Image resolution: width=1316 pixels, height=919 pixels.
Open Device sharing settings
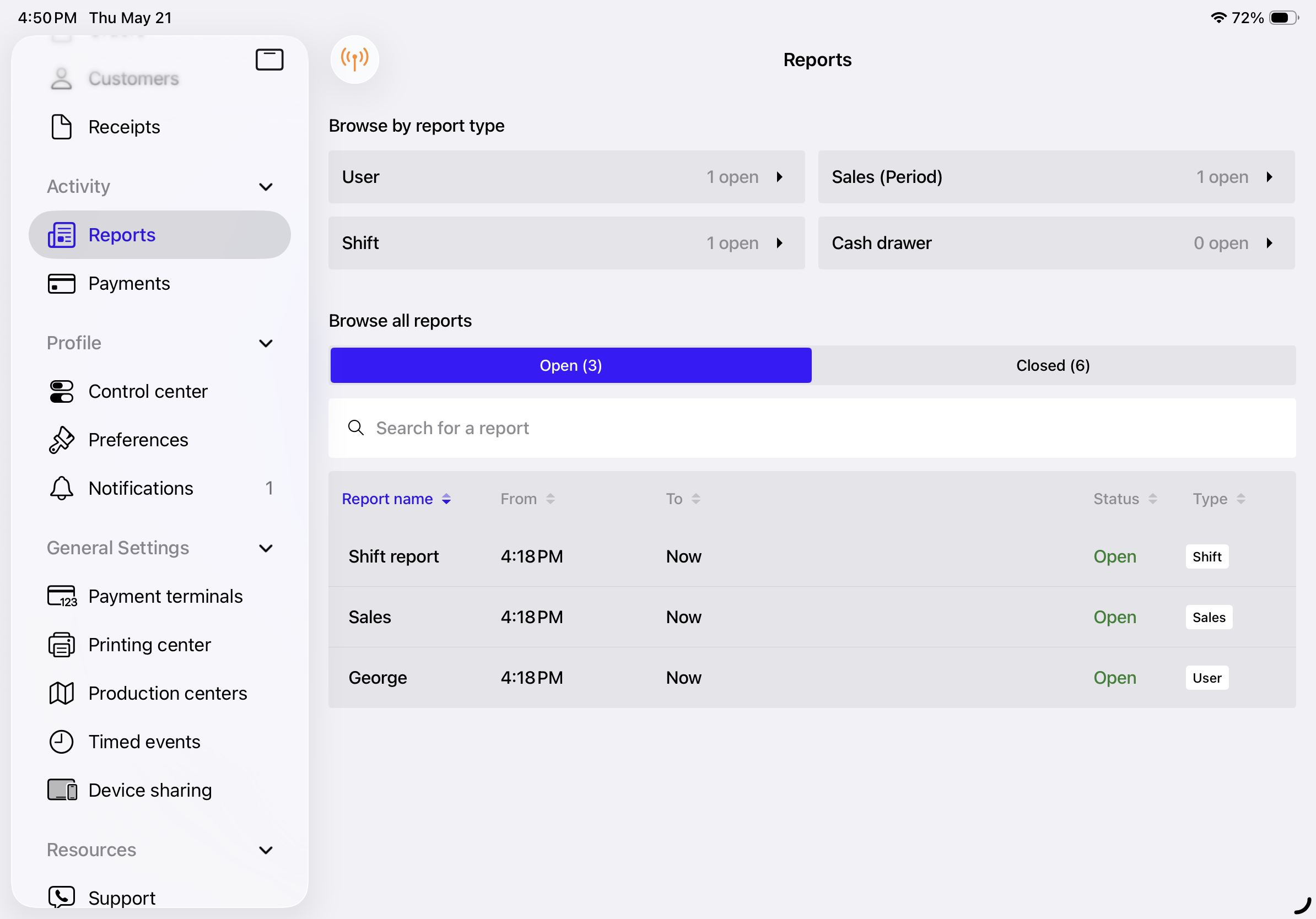pyautogui.click(x=159, y=790)
